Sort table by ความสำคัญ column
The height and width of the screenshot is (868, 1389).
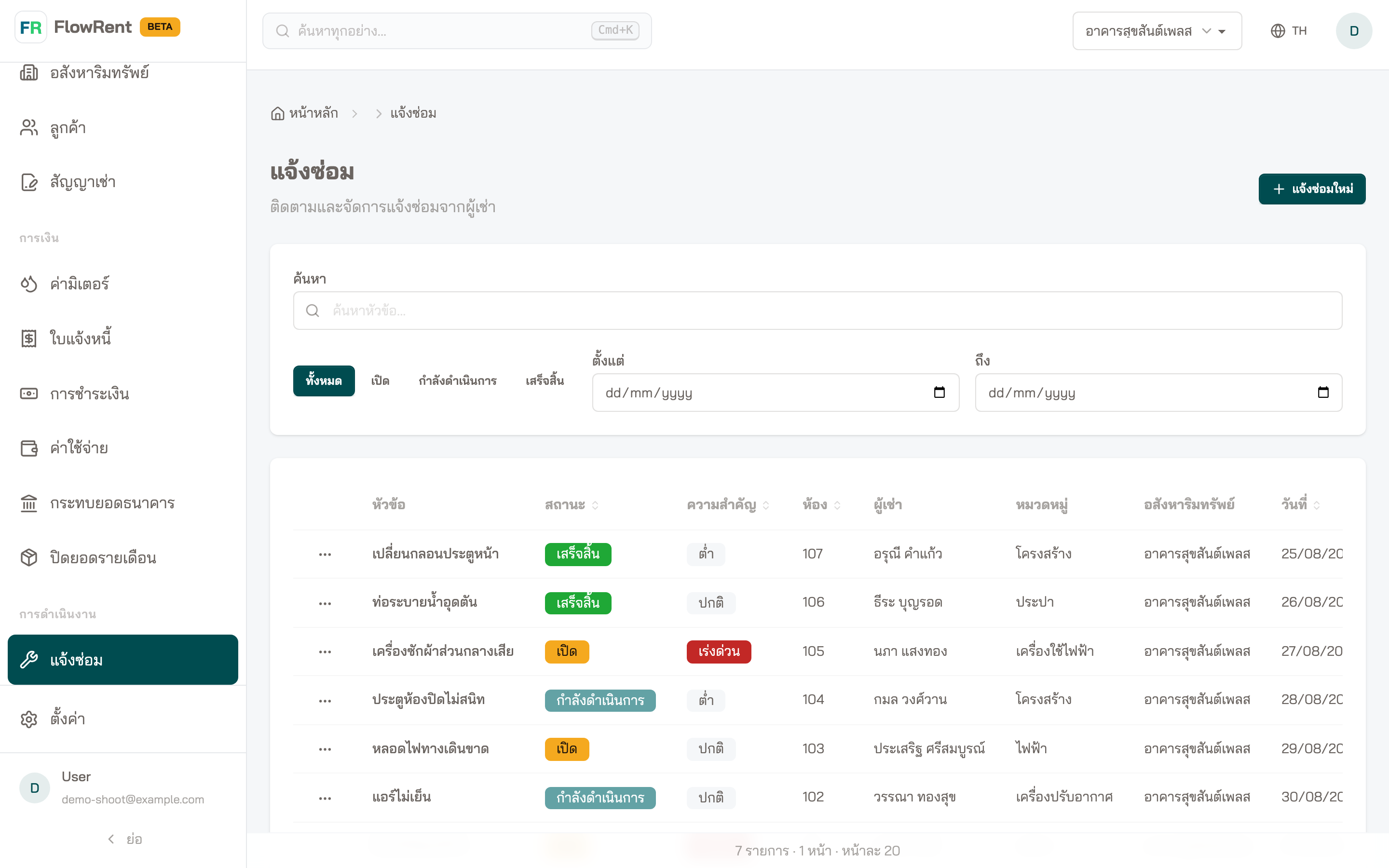click(x=728, y=504)
